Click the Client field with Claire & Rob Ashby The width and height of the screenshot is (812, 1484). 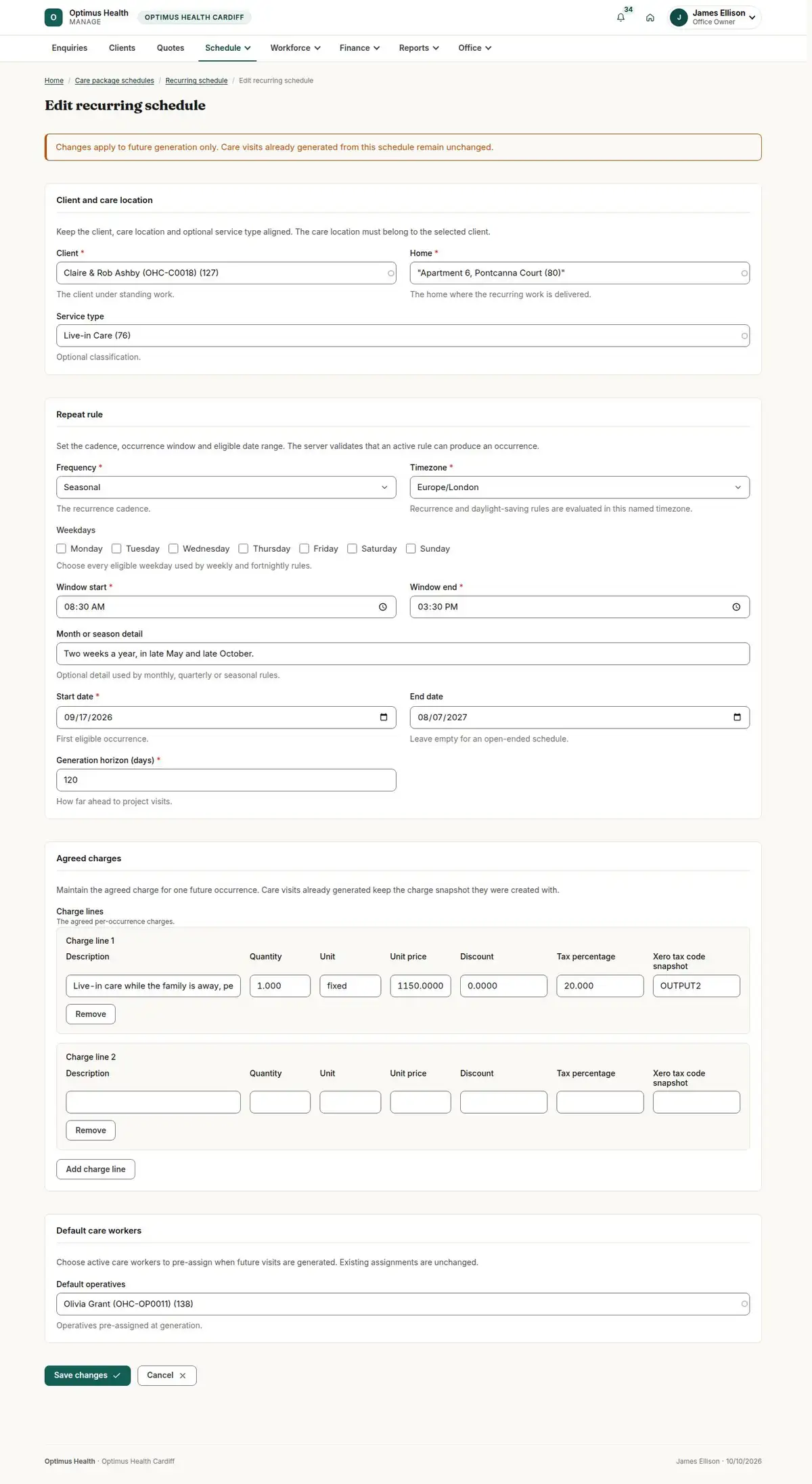click(x=226, y=273)
